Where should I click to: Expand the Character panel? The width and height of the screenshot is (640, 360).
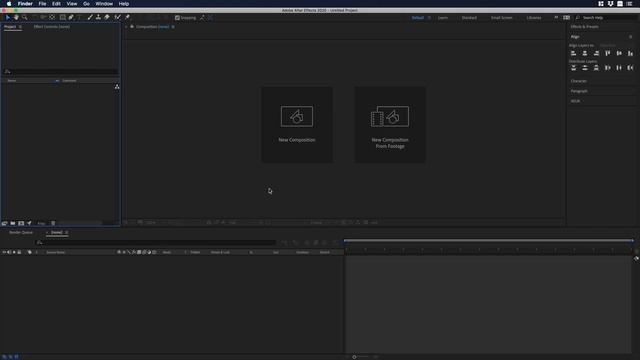pos(578,81)
